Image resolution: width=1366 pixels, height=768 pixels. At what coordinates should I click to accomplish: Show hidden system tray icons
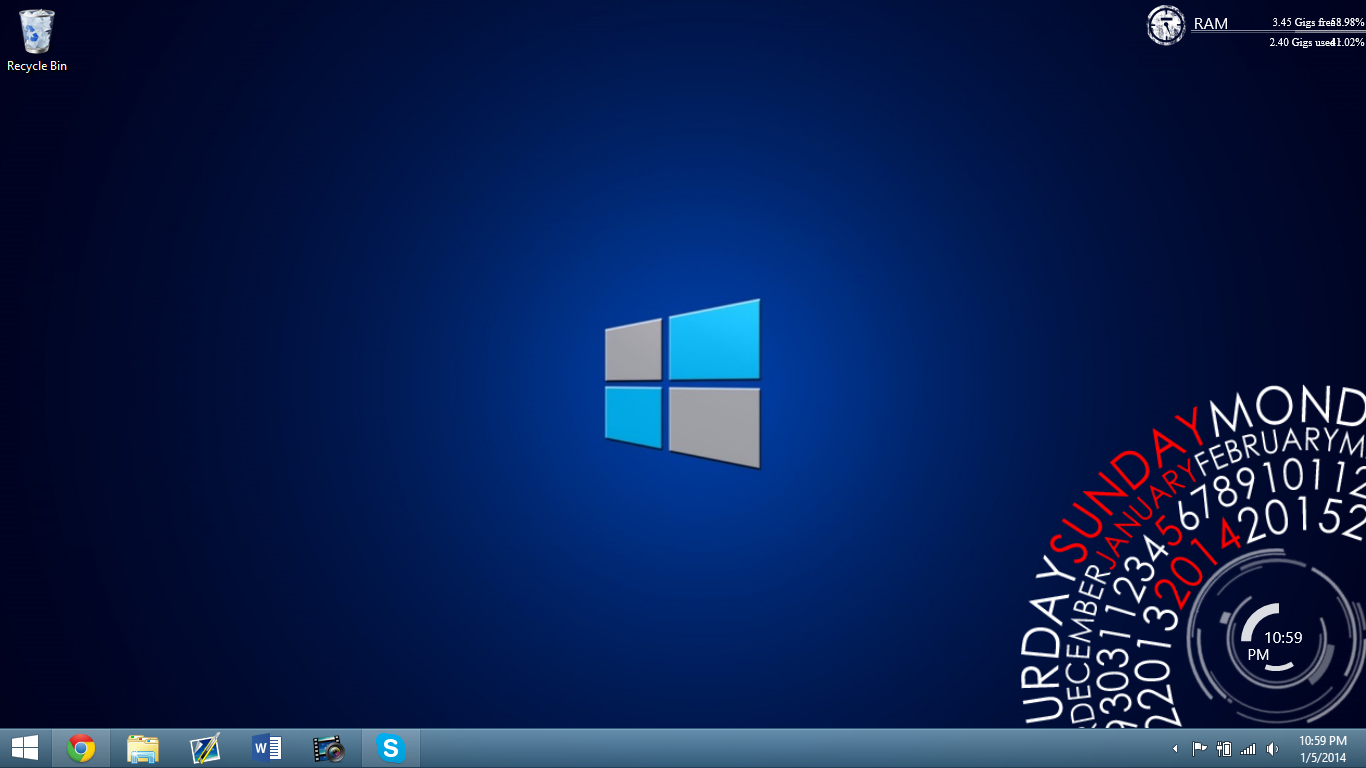1175,749
